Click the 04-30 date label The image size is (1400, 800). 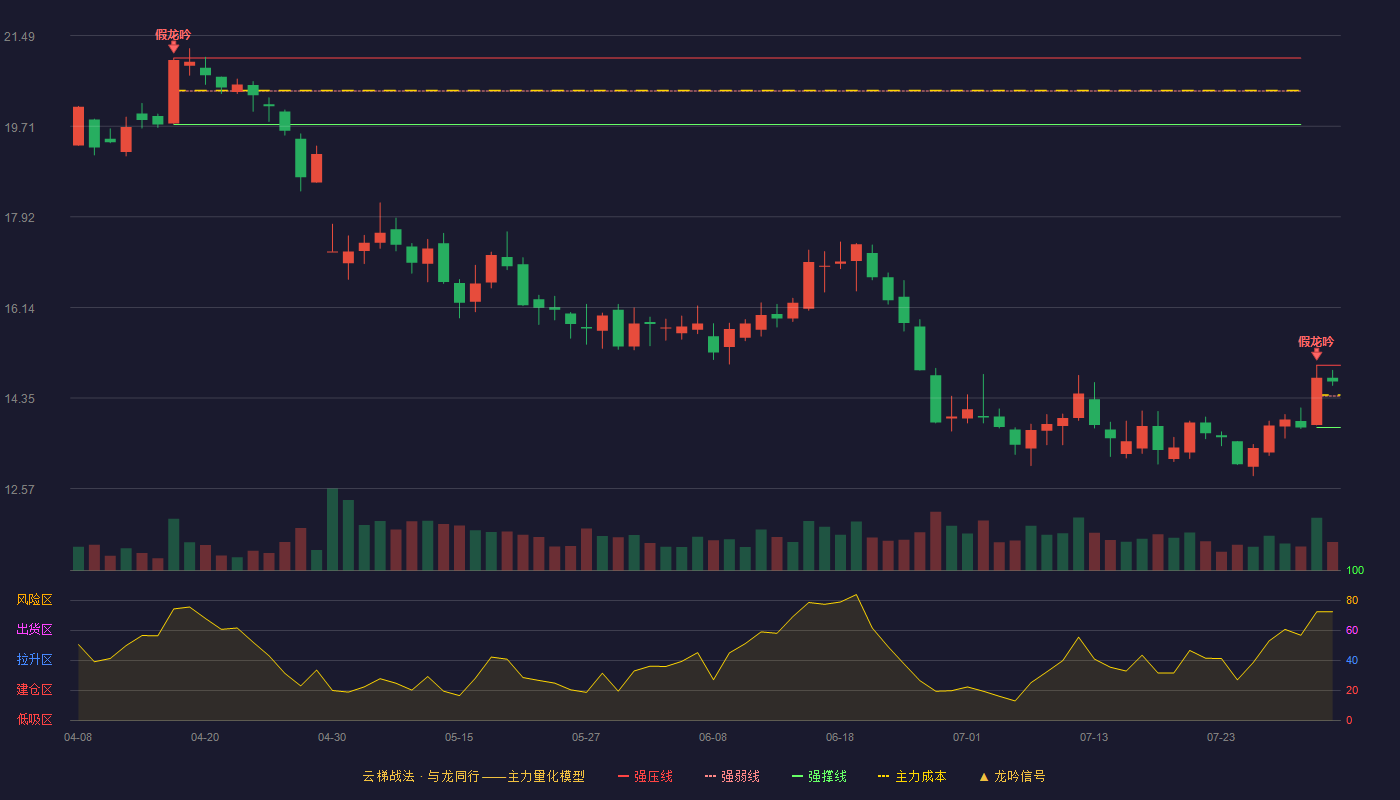point(332,737)
